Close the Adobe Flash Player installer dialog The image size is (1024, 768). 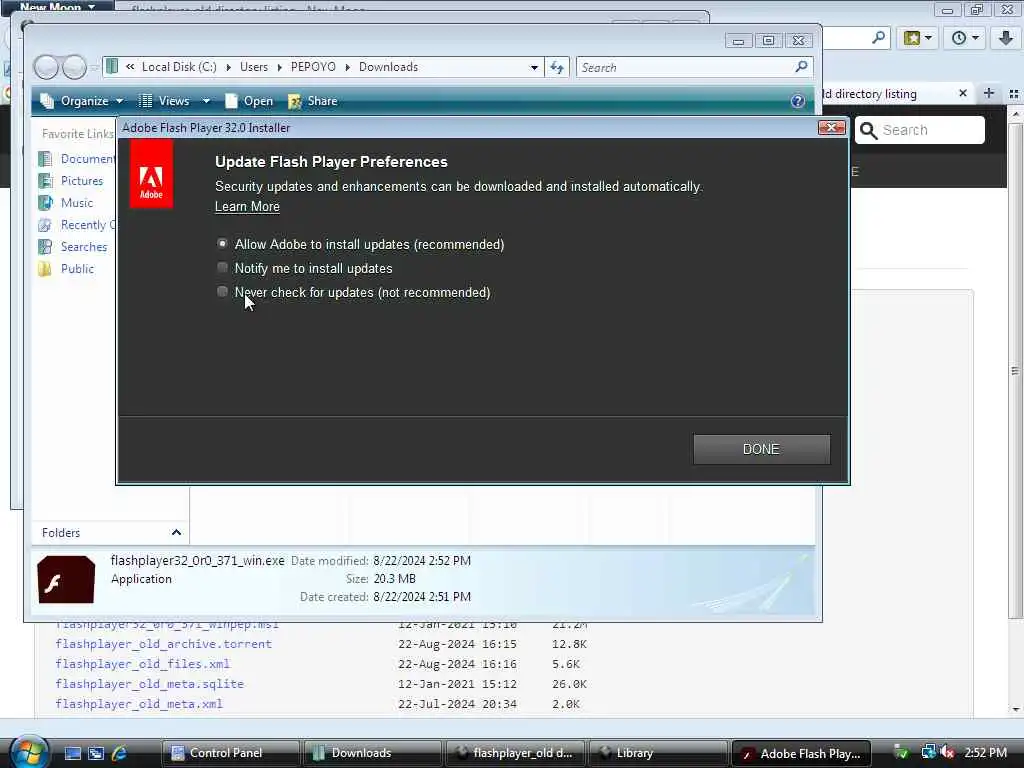coord(831,127)
